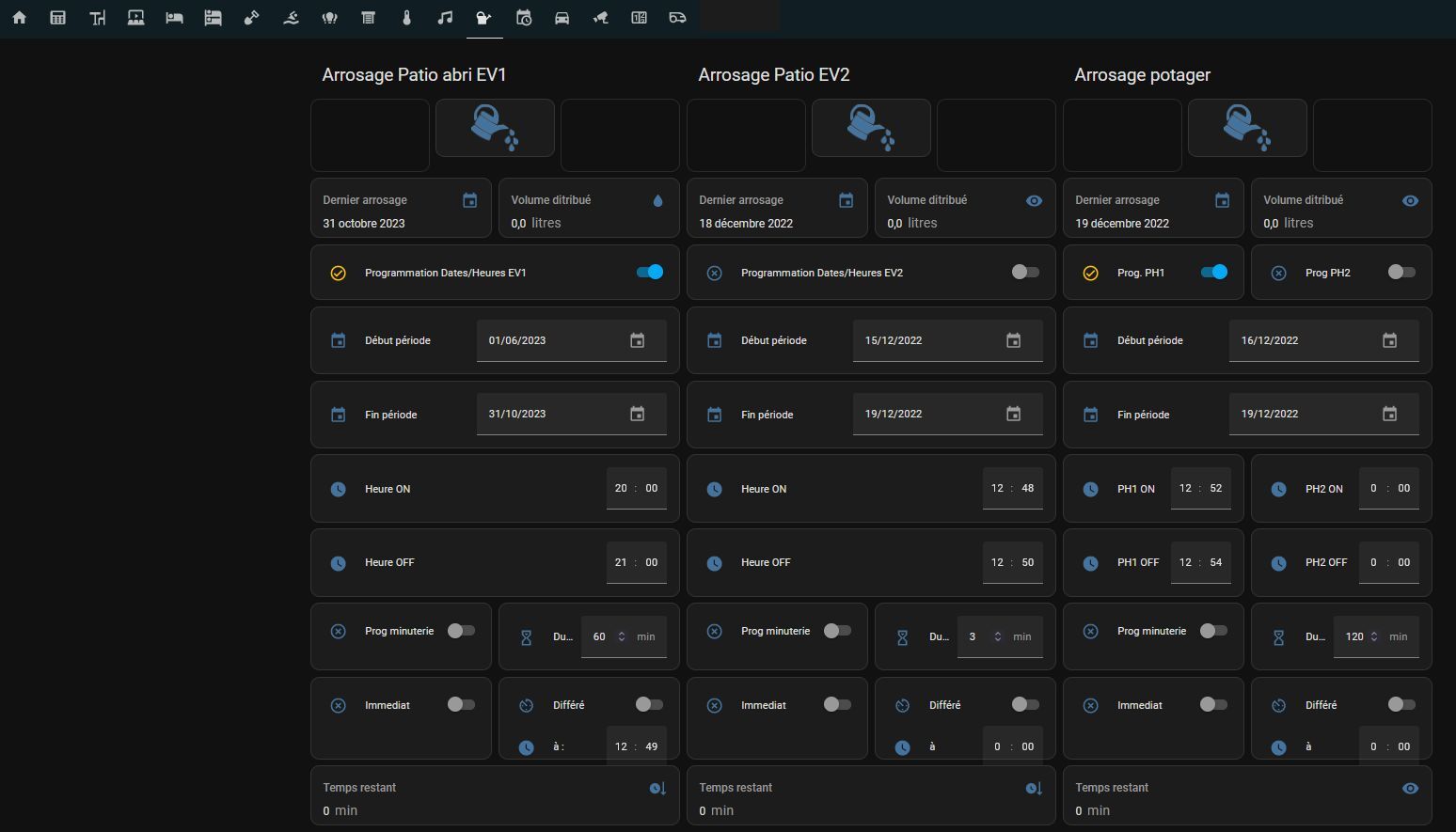Adjust EV1 duration stepper showing 60 min
This screenshot has height=832, width=1456.
coord(621,636)
